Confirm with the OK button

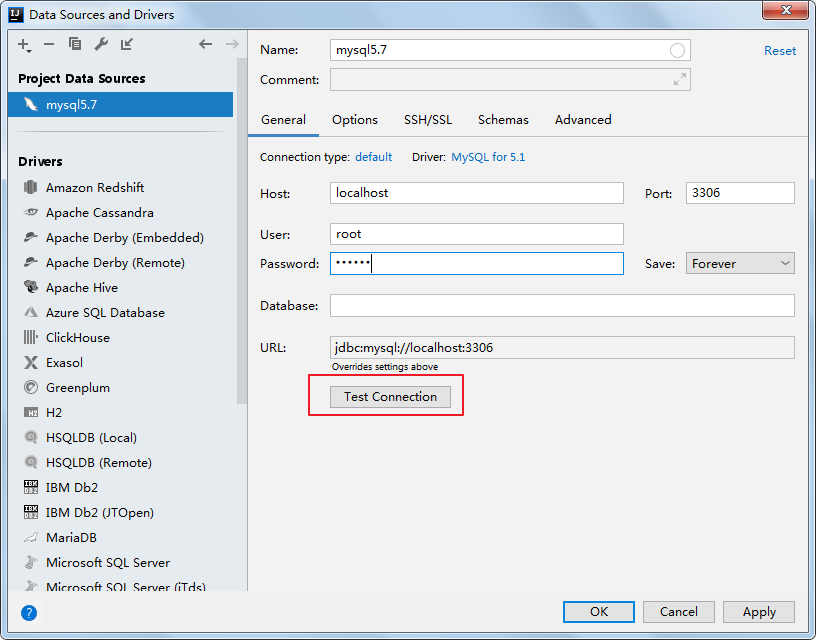pos(598,612)
